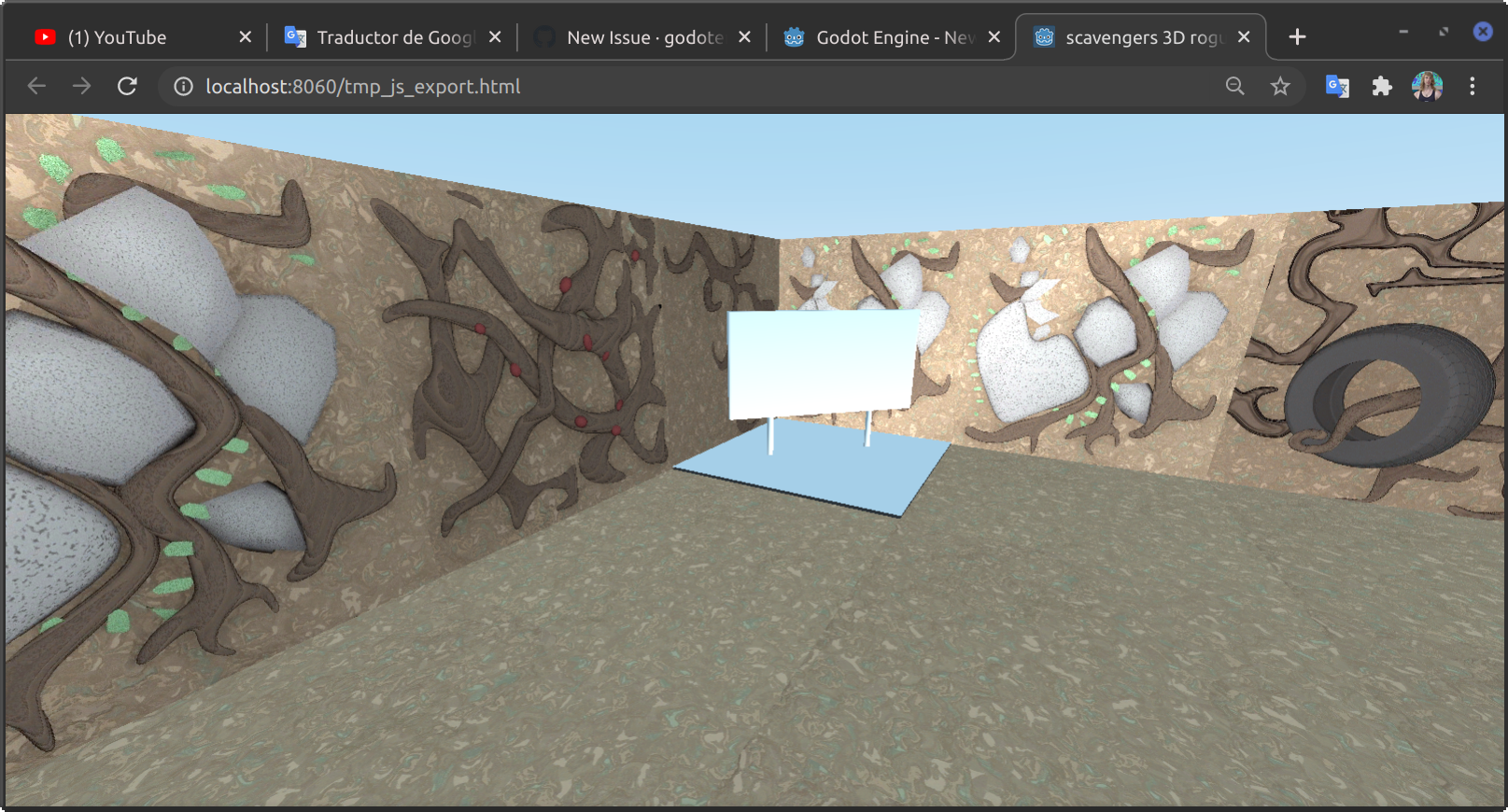This screenshot has width=1508, height=812.
Task: Close the Traductor de Google tab
Action: tap(495, 37)
